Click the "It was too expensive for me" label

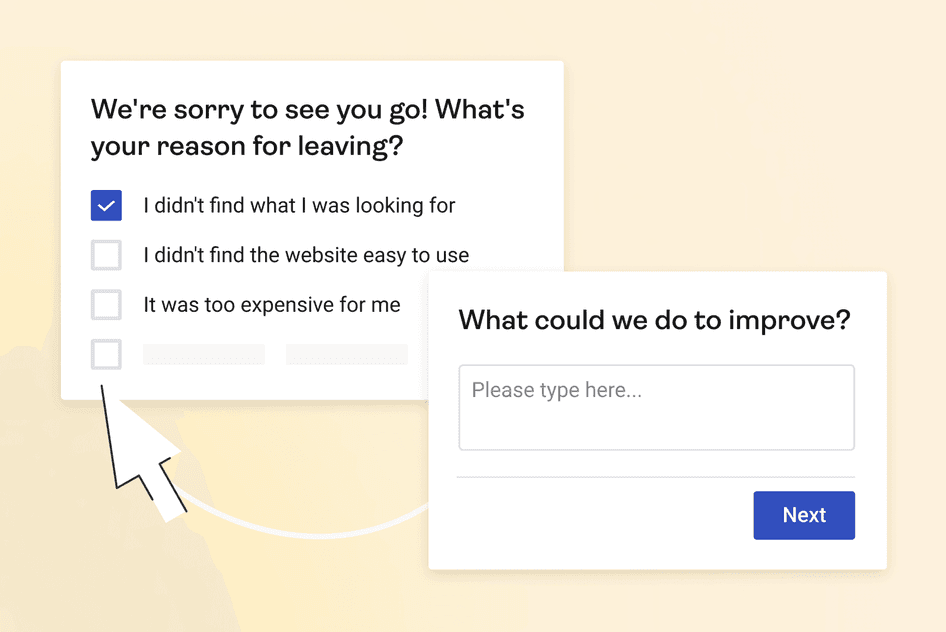coord(271,305)
